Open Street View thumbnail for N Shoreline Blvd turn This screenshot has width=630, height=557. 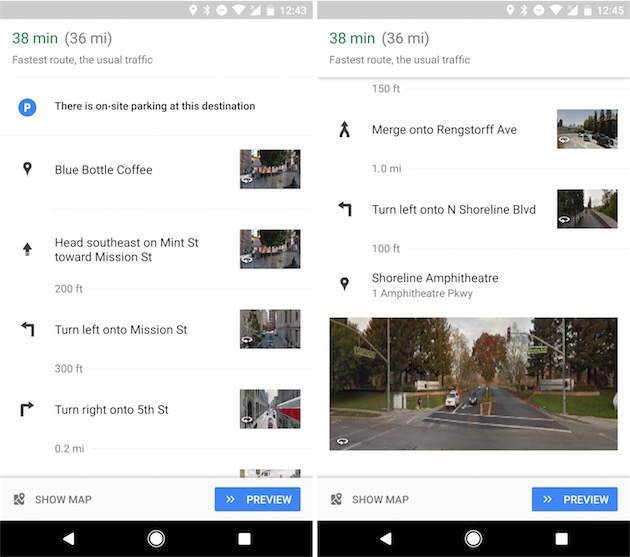(x=587, y=209)
